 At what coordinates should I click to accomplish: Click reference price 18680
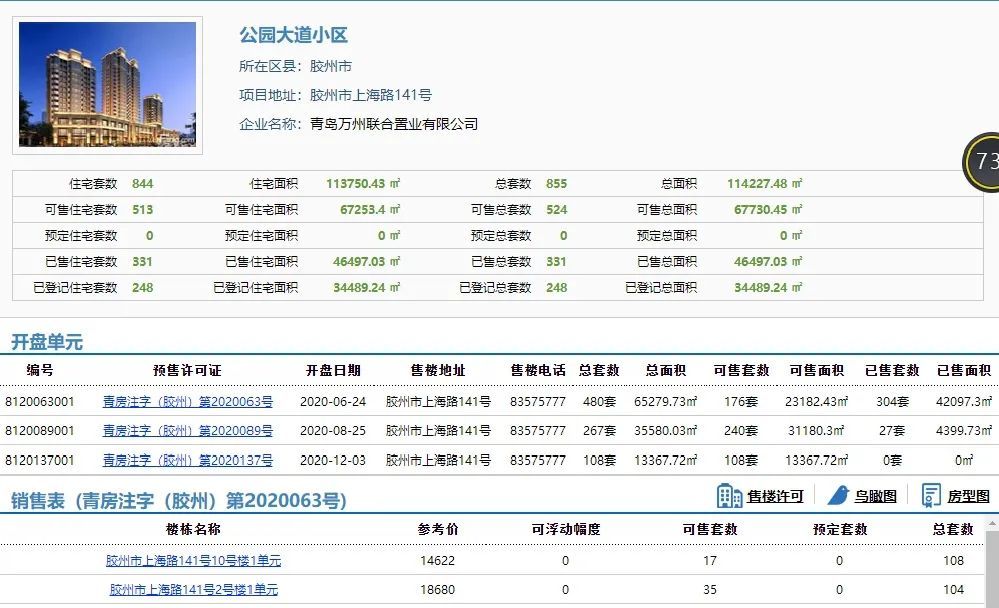438,590
